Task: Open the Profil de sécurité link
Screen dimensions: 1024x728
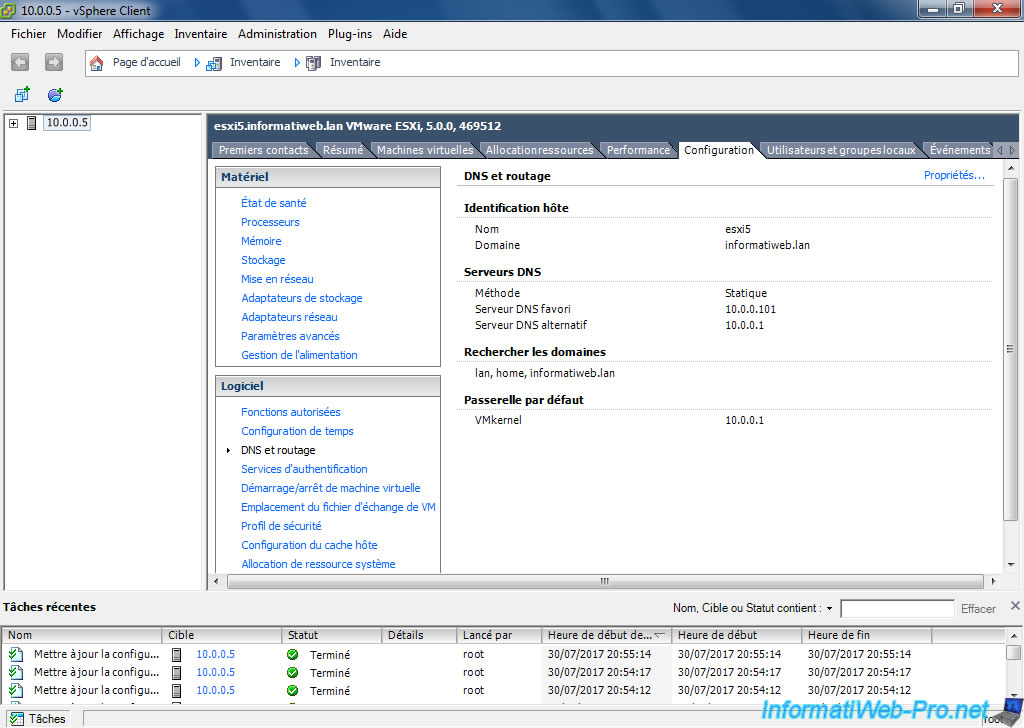Action: [281, 526]
